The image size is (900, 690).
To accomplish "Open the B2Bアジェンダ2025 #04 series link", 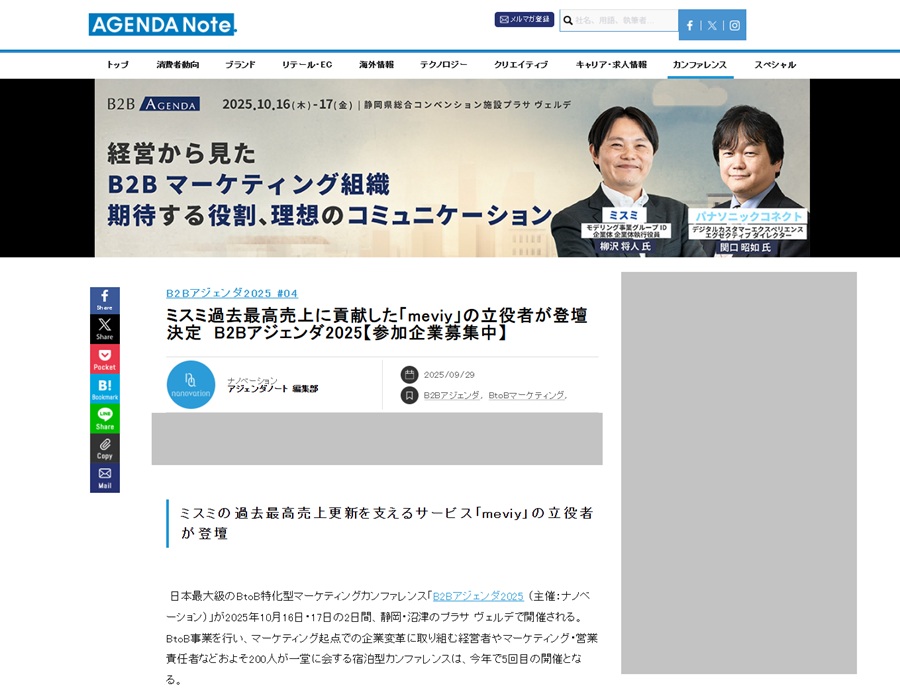I will point(231,293).
